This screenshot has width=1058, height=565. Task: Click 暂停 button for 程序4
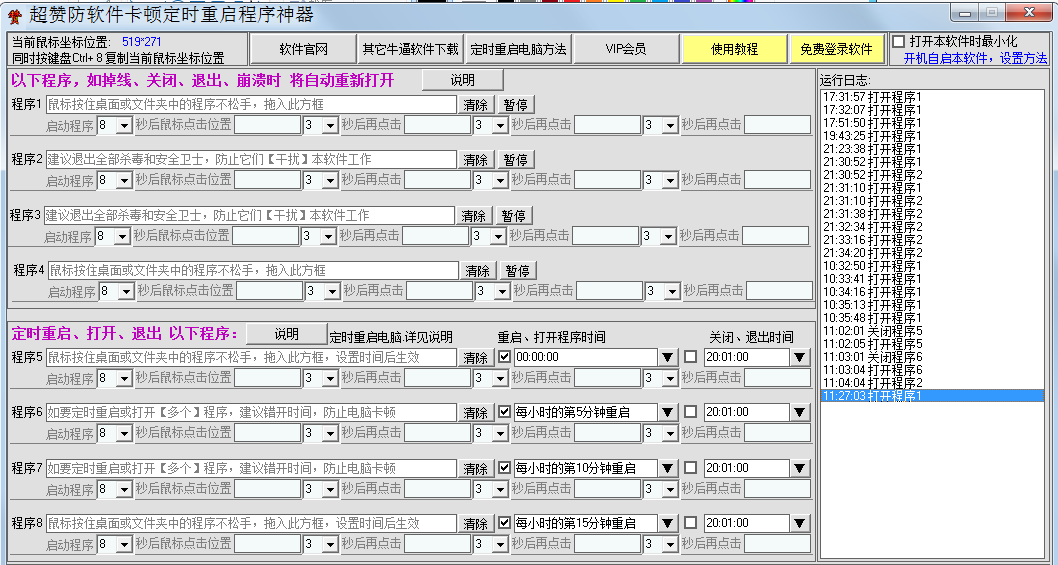[x=518, y=271]
